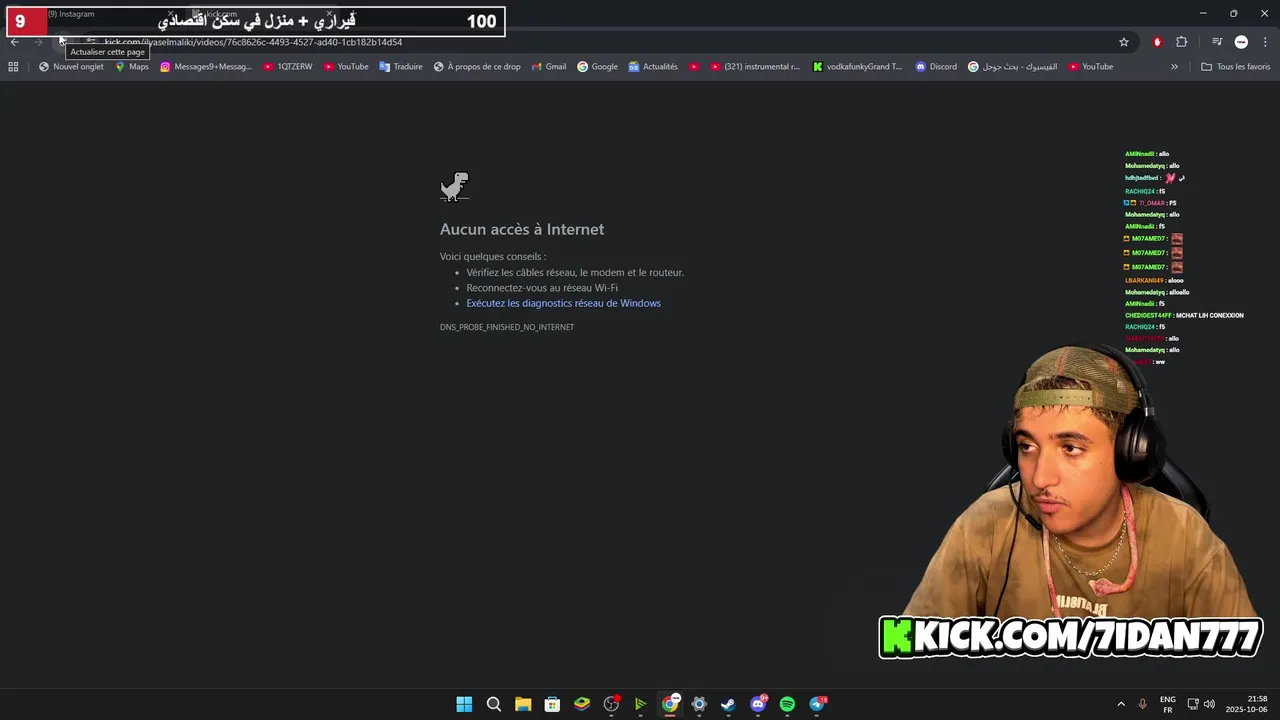The width and height of the screenshot is (1280, 720).
Task: Reload the page with the refresh button
Action: click(x=63, y=42)
